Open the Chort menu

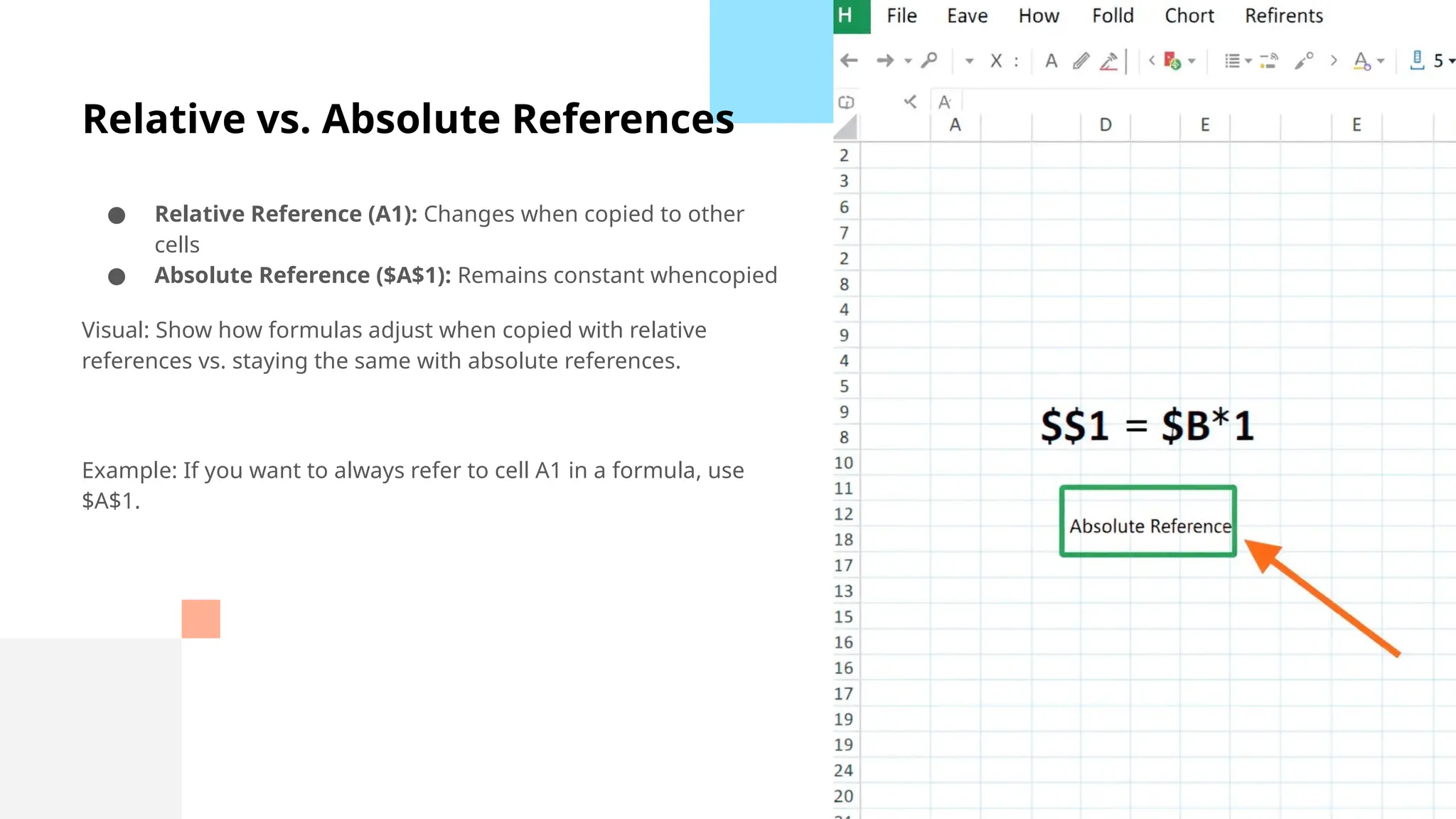[x=1189, y=16]
